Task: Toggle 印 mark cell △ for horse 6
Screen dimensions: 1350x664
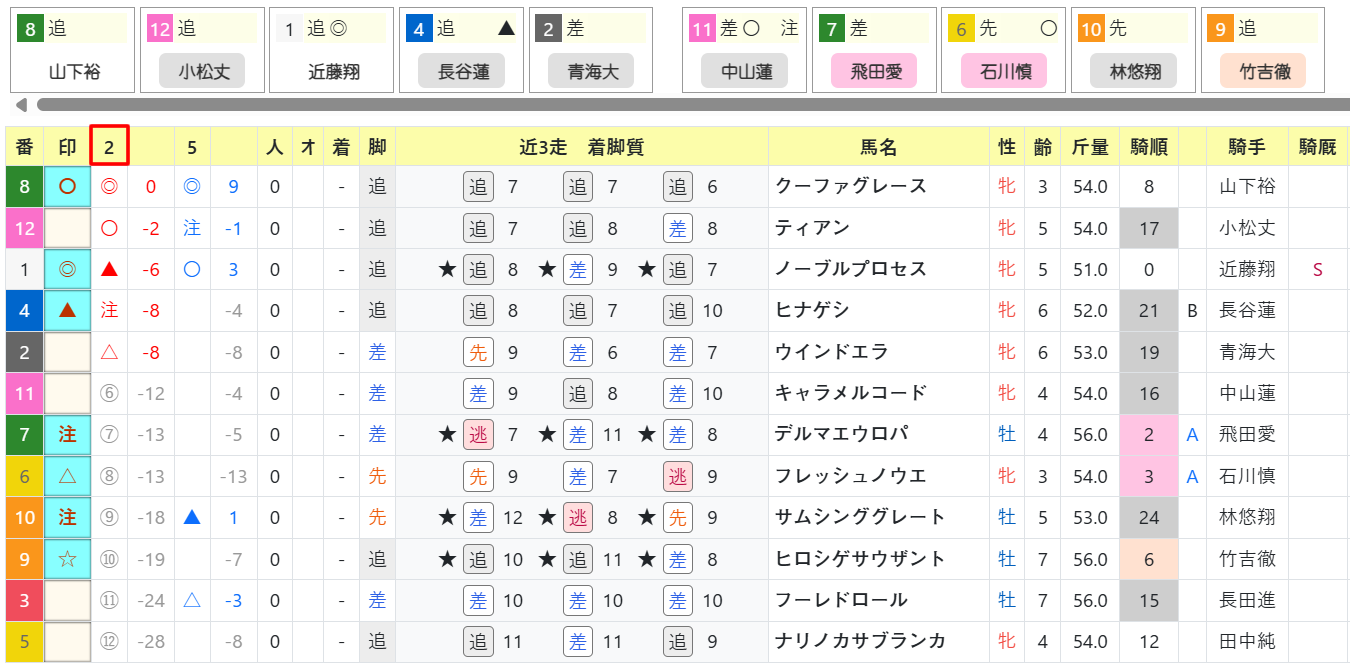Action: coord(67,476)
